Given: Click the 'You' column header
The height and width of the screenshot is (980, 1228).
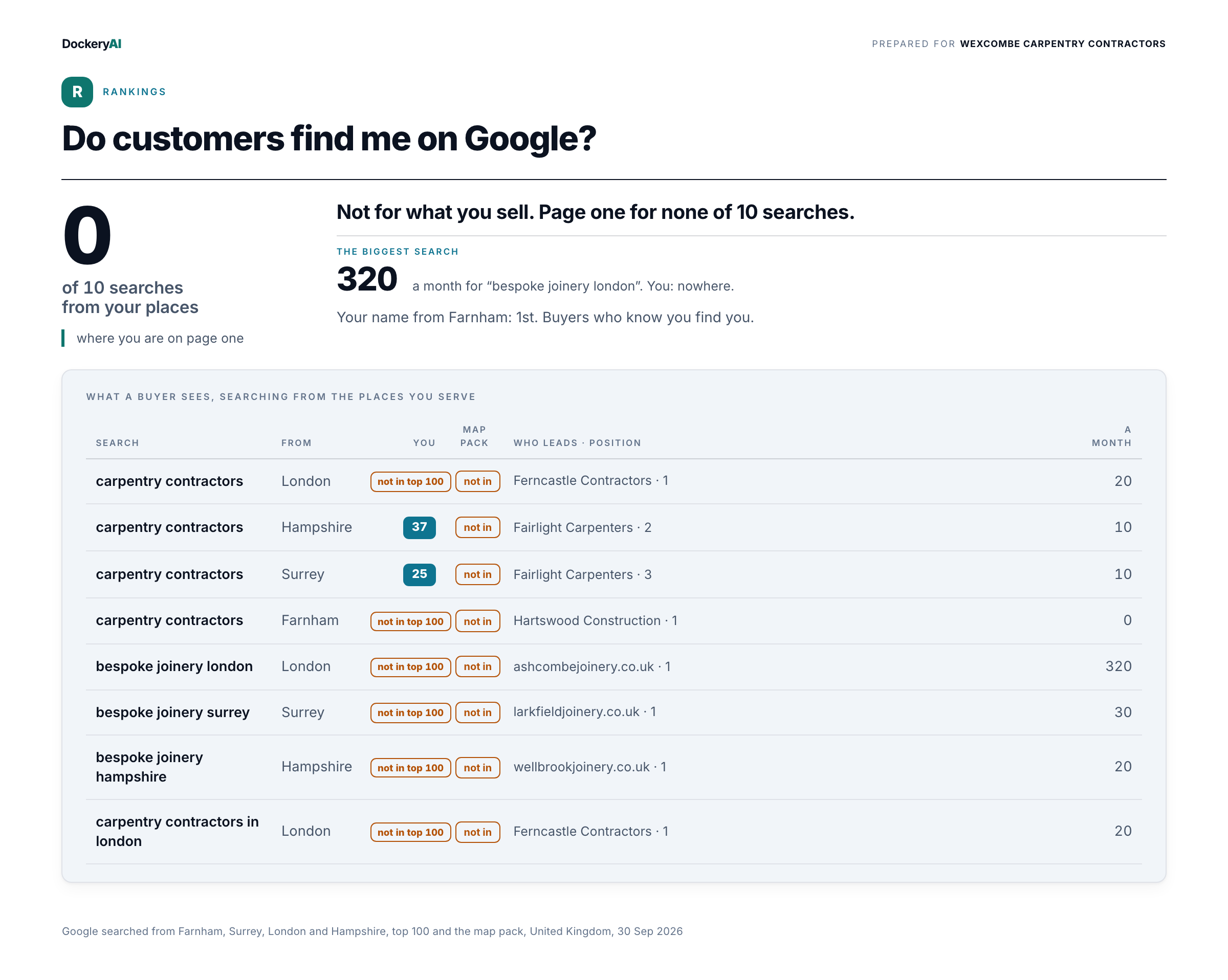Looking at the screenshot, I should [424, 442].
